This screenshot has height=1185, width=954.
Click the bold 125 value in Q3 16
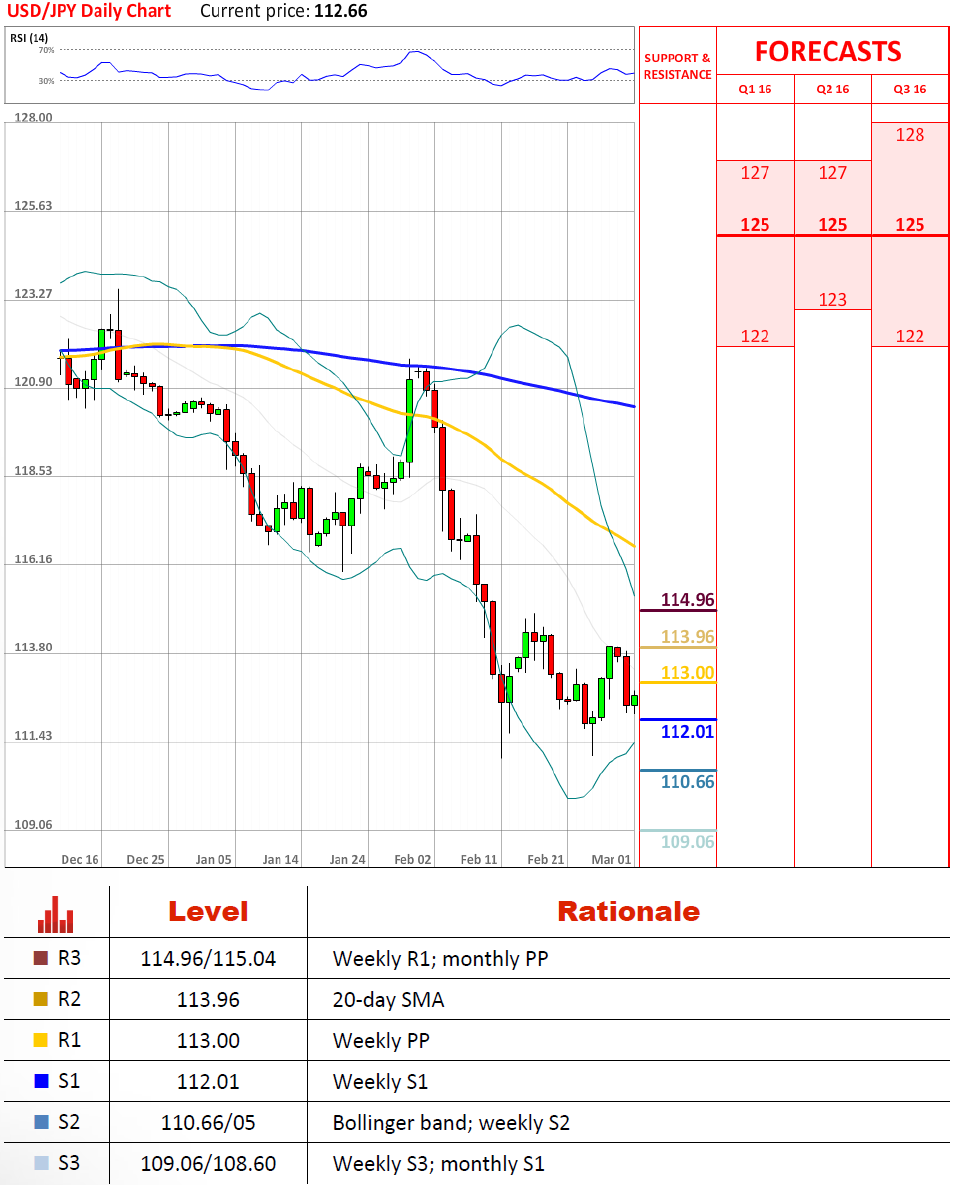pos(910,224)
